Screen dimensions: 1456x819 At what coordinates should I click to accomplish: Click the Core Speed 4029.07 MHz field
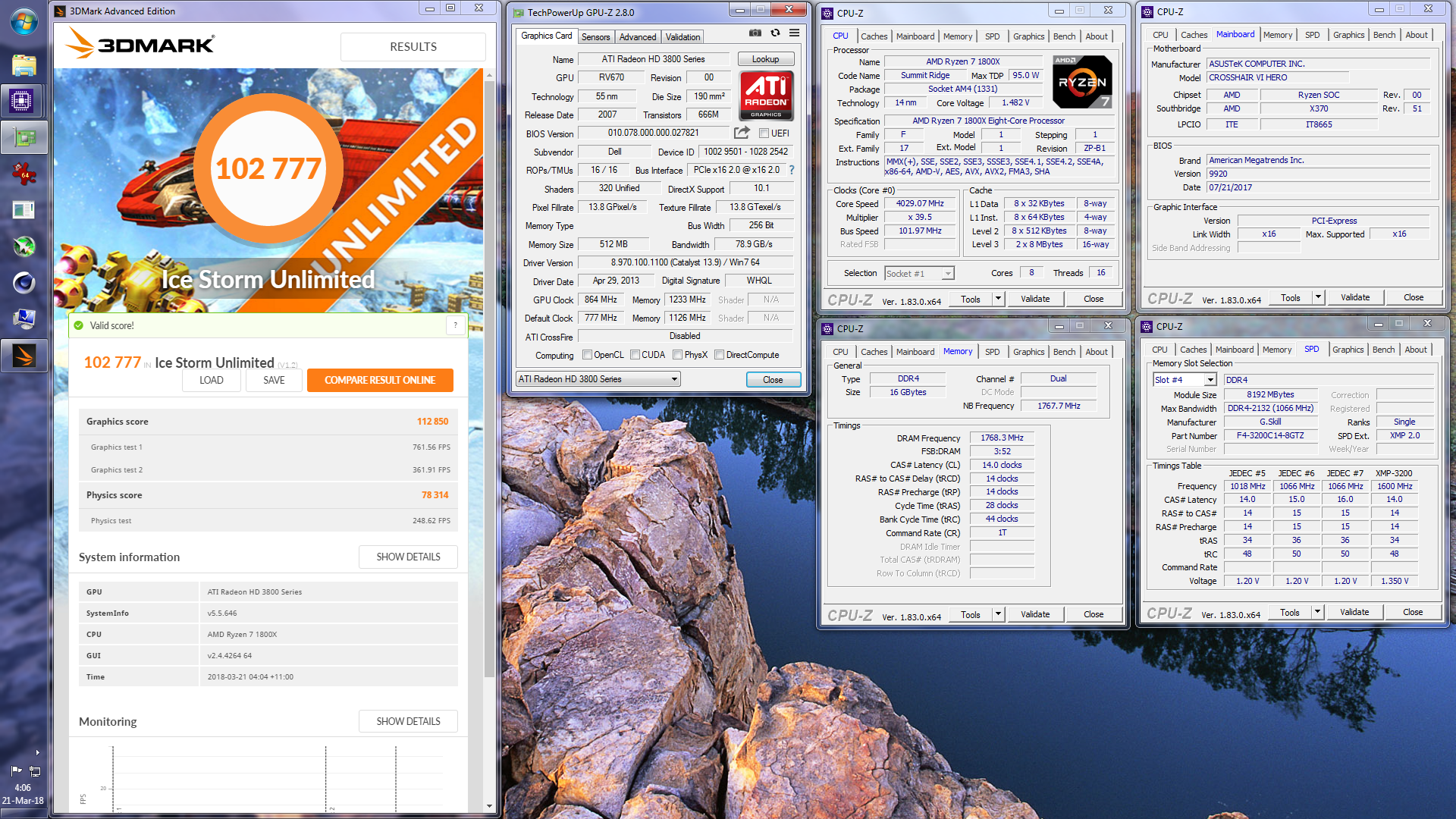coord(920,203)
